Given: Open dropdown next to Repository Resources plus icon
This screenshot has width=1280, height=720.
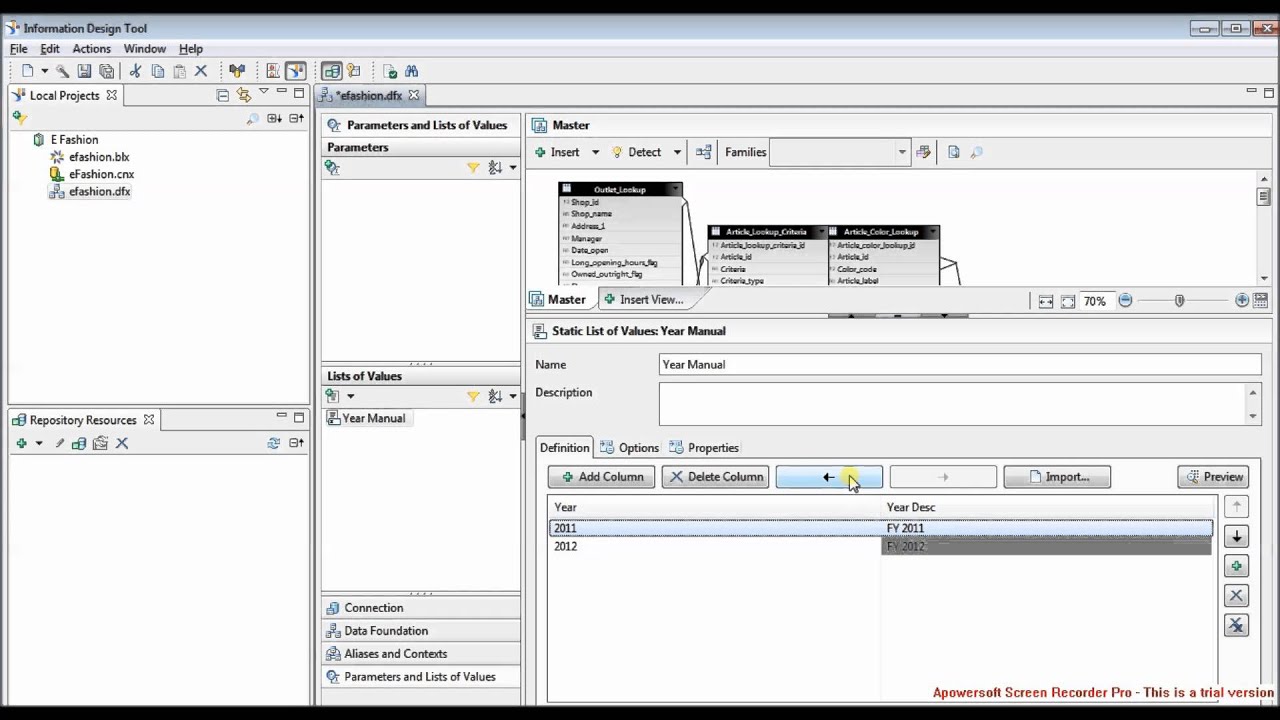Looking at the screenshot, I should coord(39,443).
